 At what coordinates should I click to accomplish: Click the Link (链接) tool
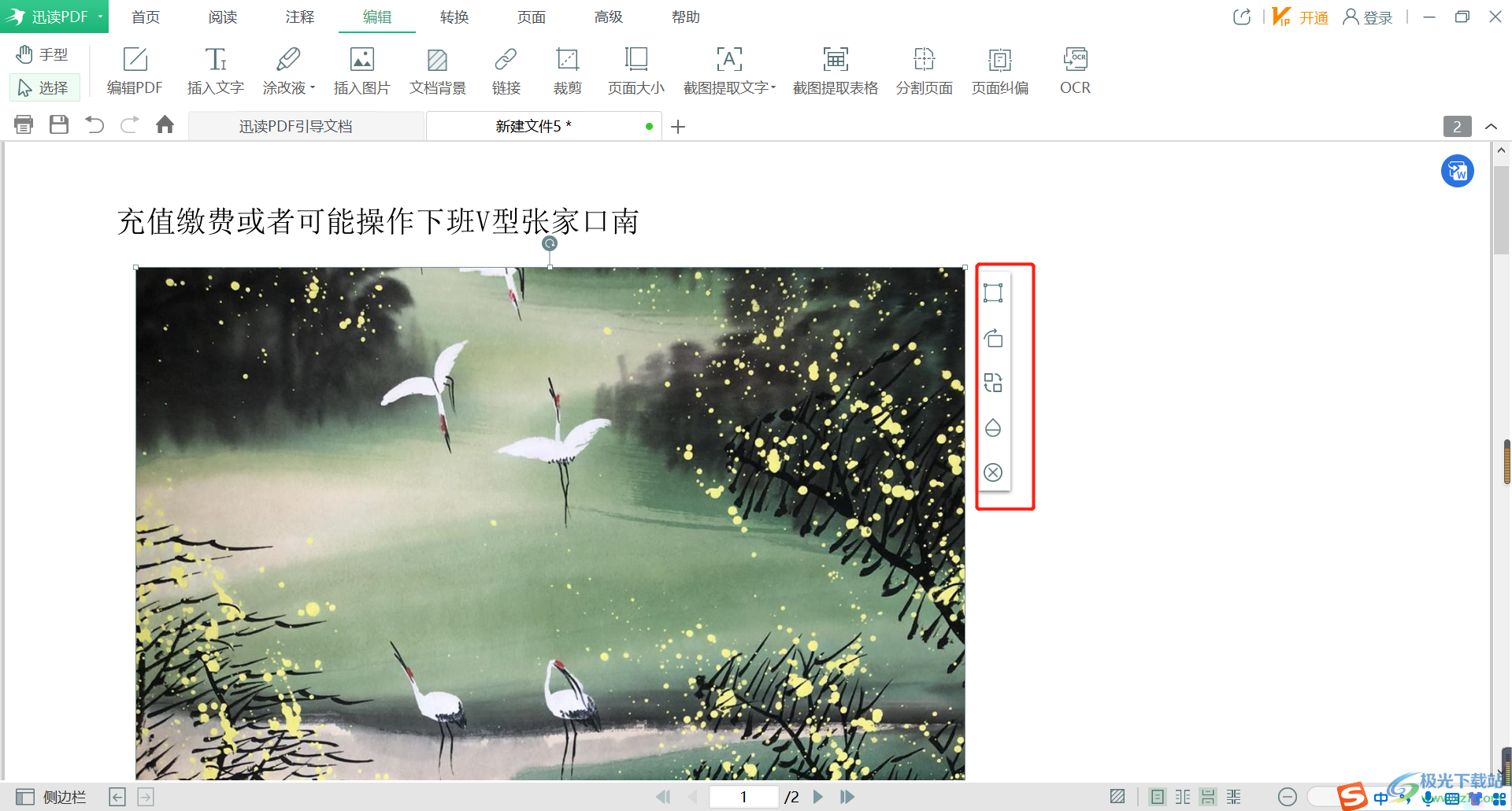[x=506, y=71]
